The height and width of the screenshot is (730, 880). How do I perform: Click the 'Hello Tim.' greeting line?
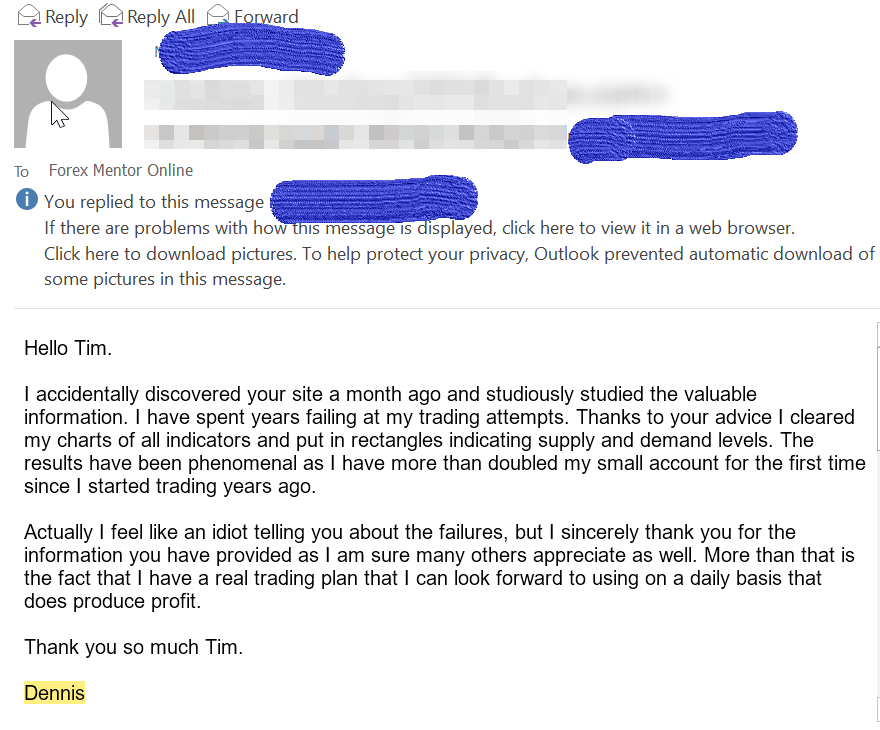tap(68, 348)
